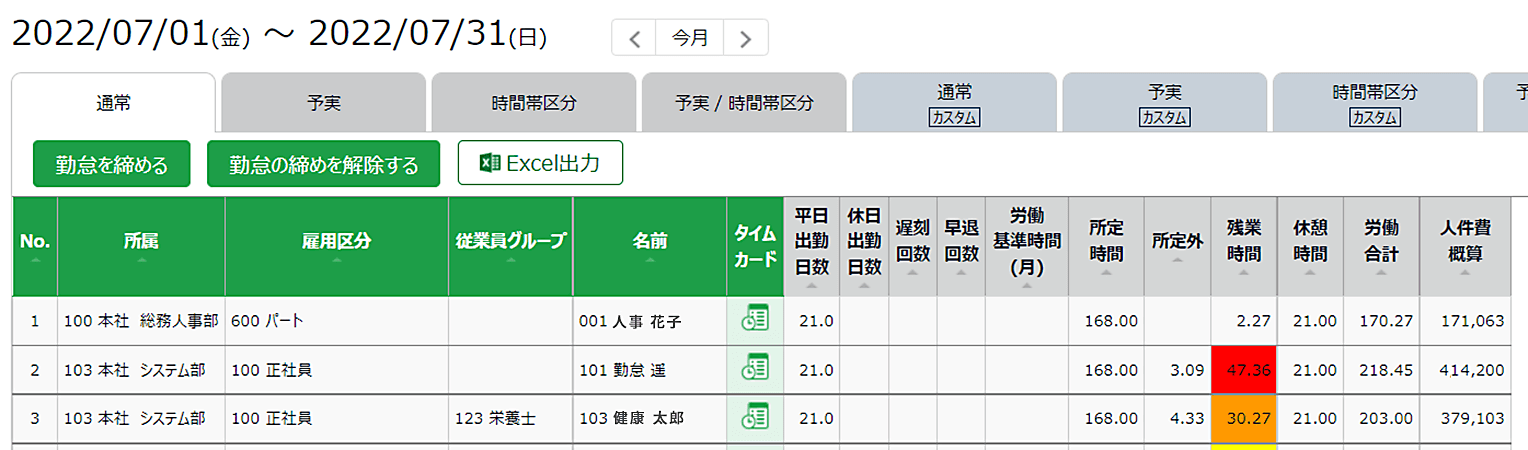Screen dimensions: 1528x450
Task: Jump to 今月 current month
Action: pyautogui.click(x=690, y=38)
